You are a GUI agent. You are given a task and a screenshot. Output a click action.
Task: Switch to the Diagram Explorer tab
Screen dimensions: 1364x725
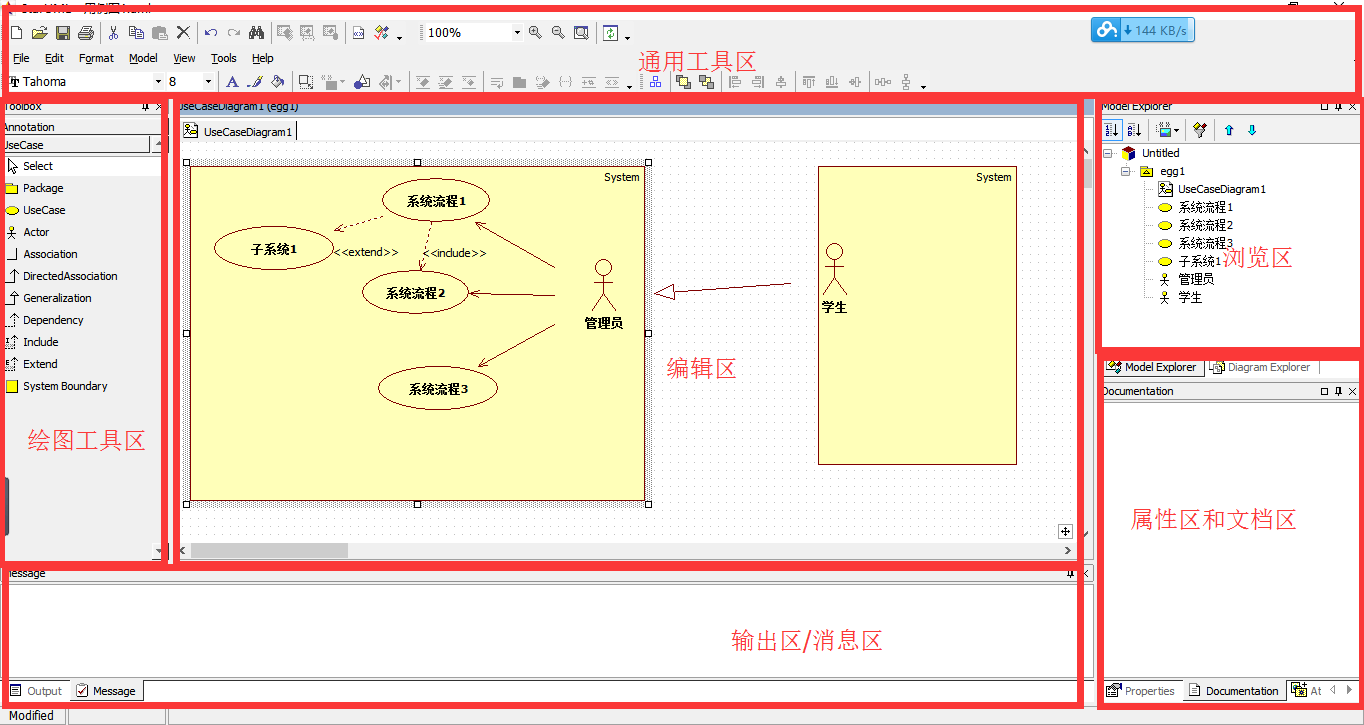point(1260,367)
